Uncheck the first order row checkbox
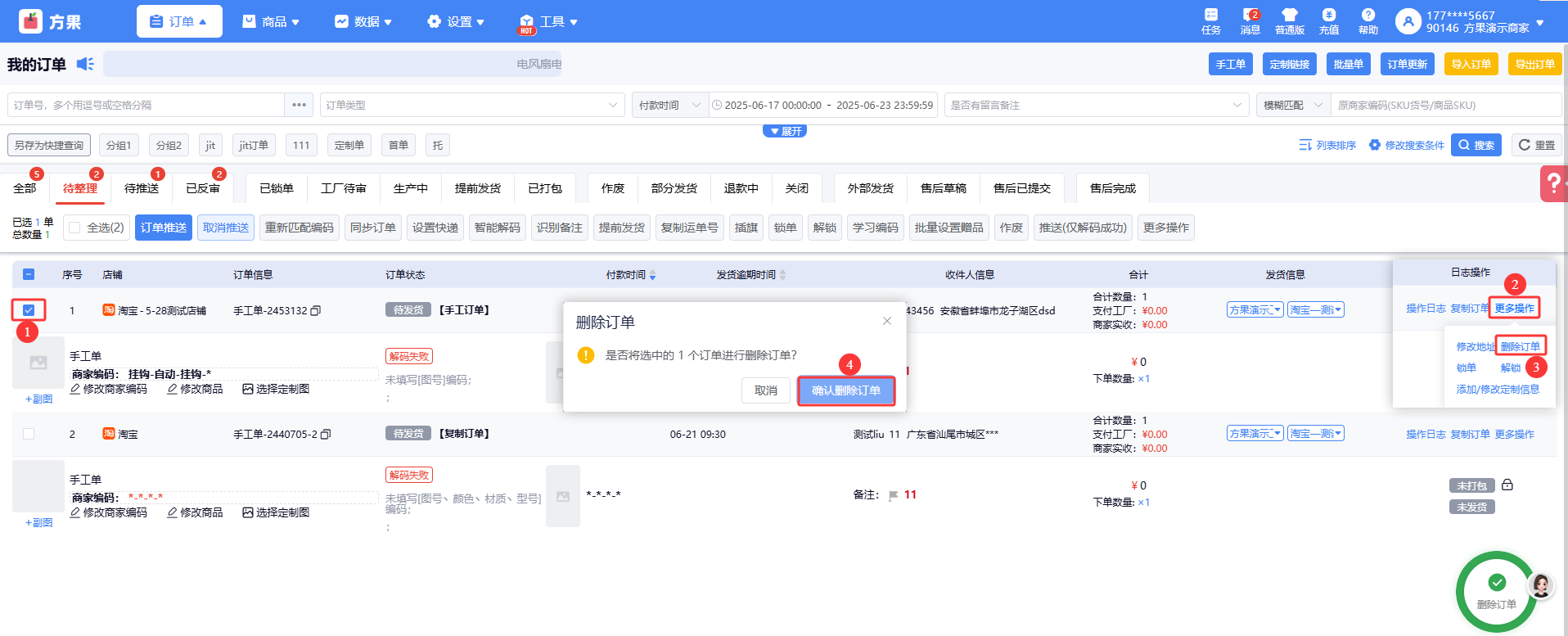This screenshot has width=1568, height=636. click(29, 310)
